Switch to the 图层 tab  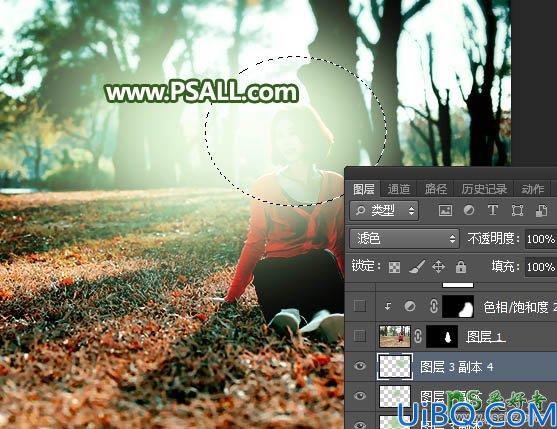click(363, 189)
